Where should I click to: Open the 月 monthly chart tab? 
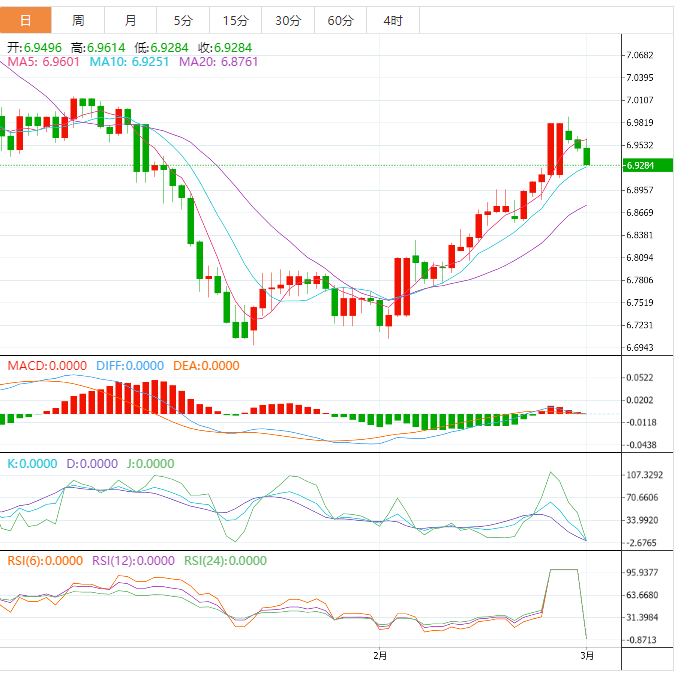[x=131, y=20]
